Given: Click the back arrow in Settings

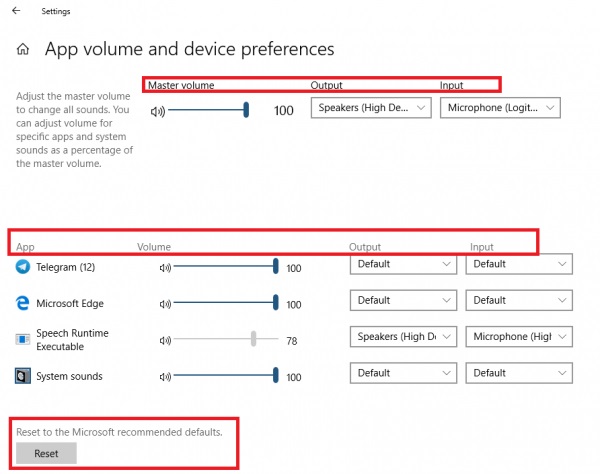Looking at the screenshot, I should pyautogui.click(x=16, y=11).
